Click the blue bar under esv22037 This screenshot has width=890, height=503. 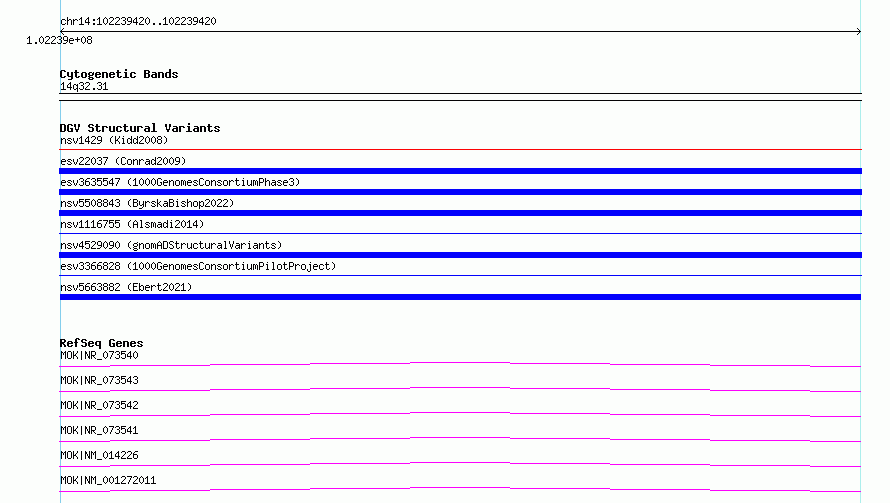(x=460, y=171)
